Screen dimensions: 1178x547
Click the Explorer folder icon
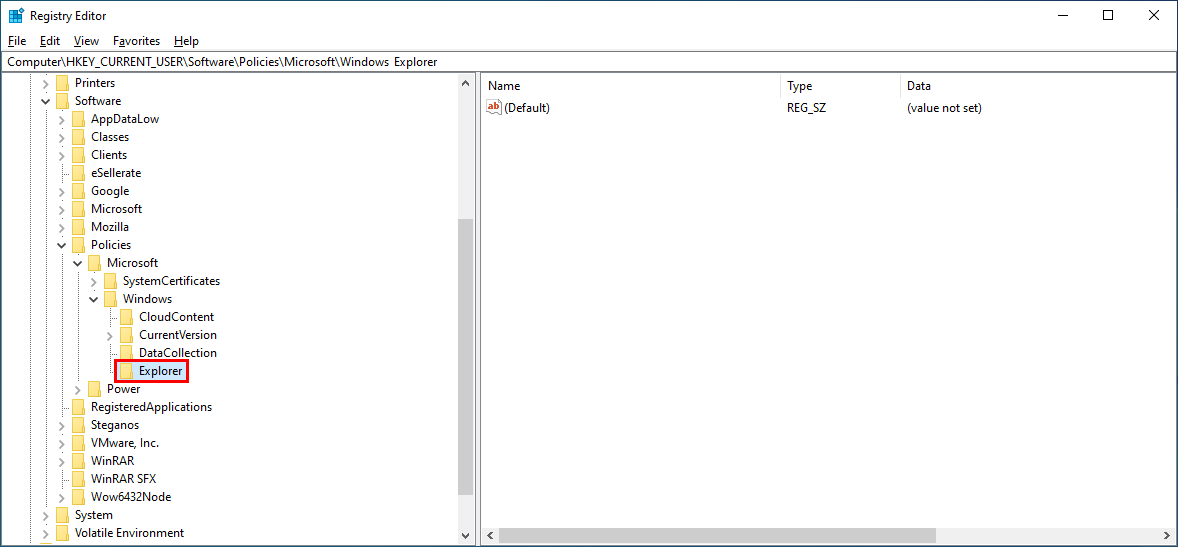click(126, 370)
